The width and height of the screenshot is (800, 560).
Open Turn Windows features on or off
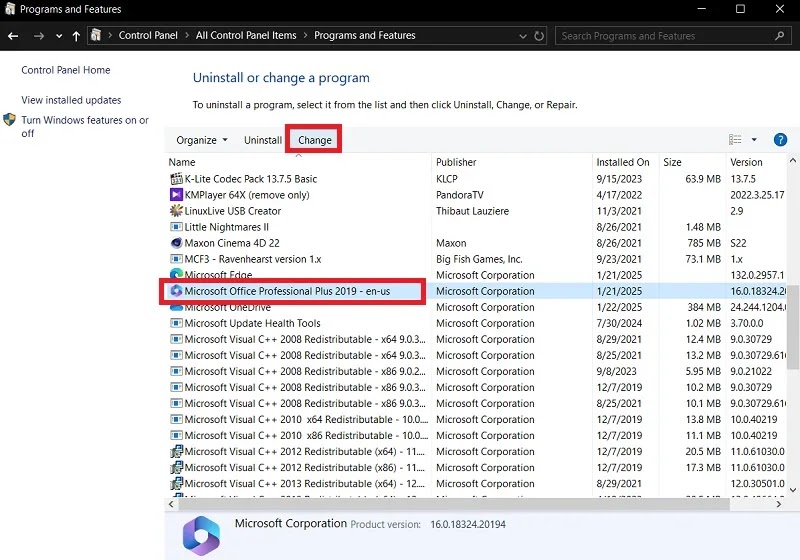pyautogui.click(x=85, y=126)
